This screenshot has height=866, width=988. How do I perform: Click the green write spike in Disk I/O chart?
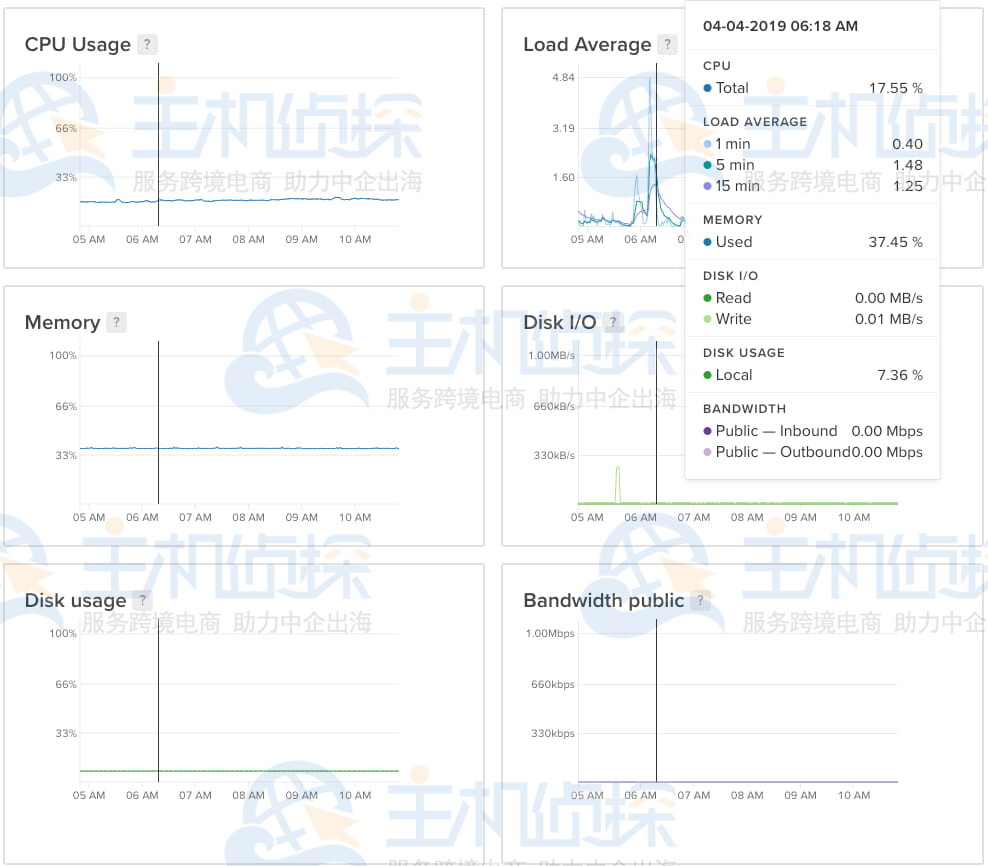(x=618, y=480)
